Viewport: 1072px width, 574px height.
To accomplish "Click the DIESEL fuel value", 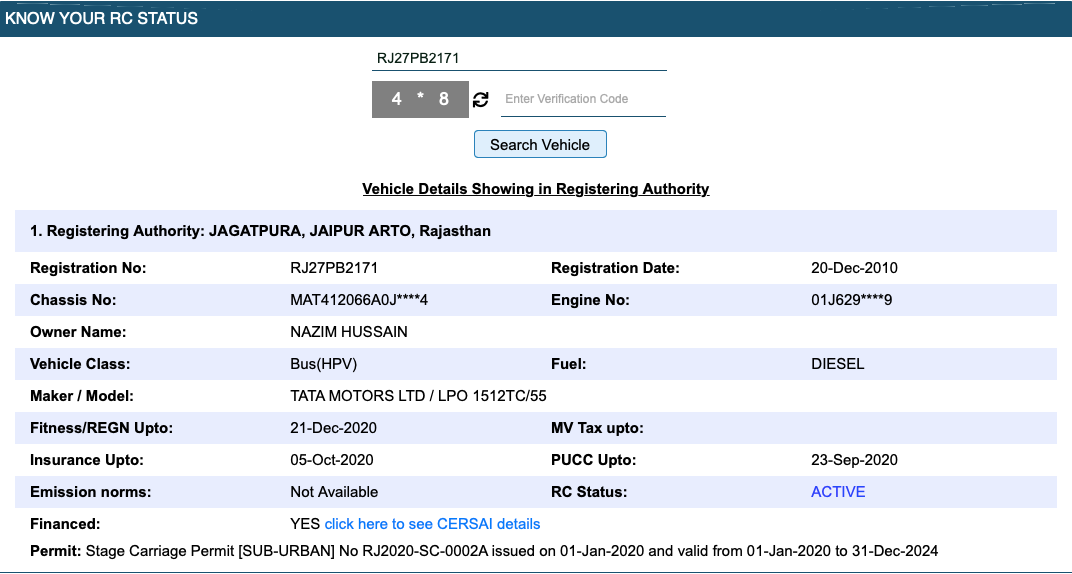I will pos(837,364).
